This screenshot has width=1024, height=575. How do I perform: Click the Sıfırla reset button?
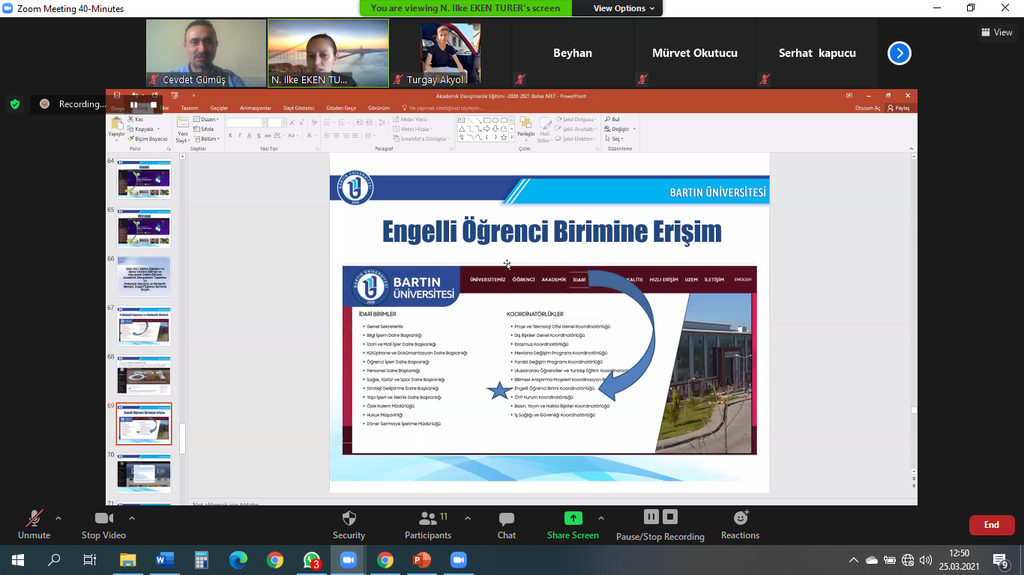[x=204, y=129]
